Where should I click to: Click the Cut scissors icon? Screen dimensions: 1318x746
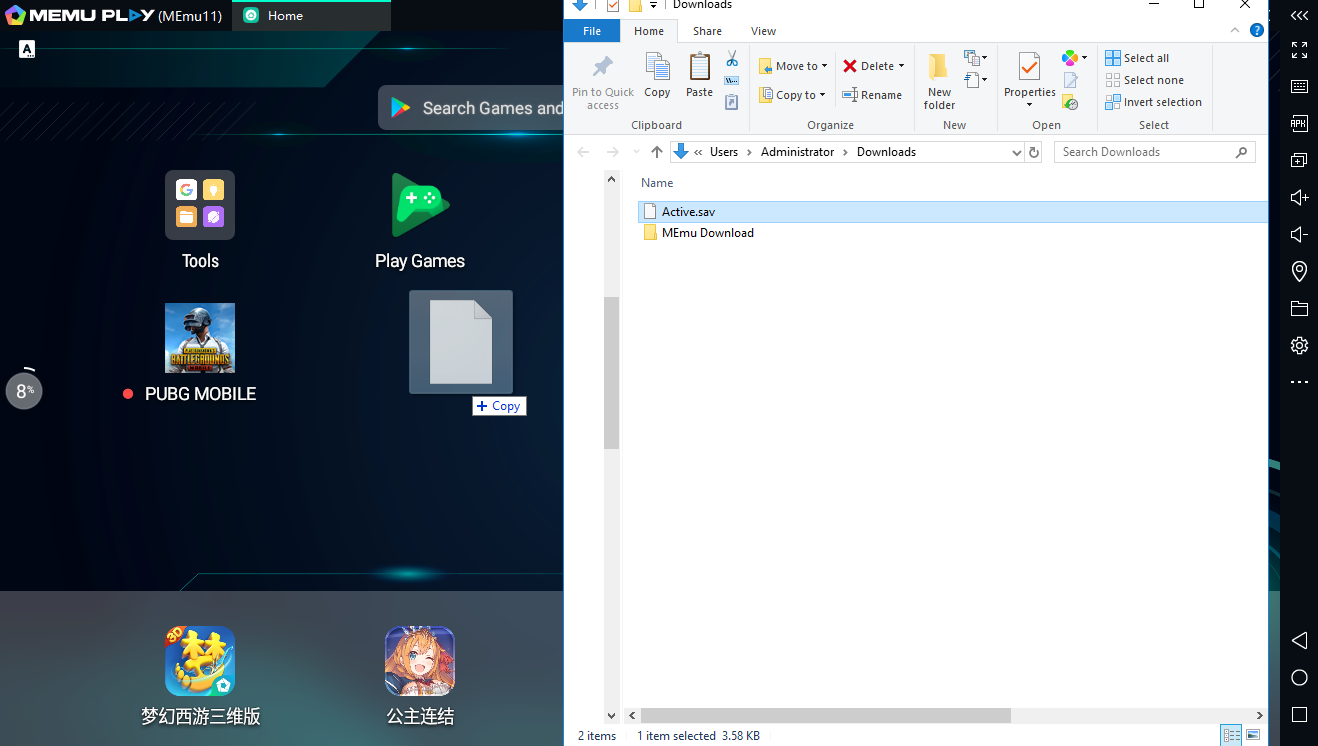732,58
